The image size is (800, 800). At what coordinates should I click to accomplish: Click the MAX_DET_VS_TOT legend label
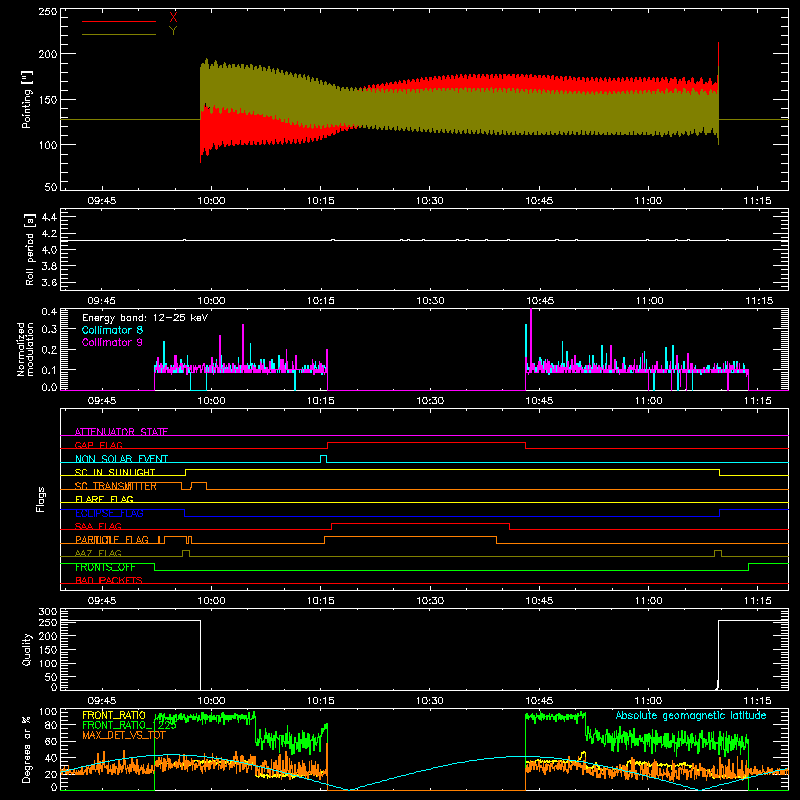pos(124,735)
